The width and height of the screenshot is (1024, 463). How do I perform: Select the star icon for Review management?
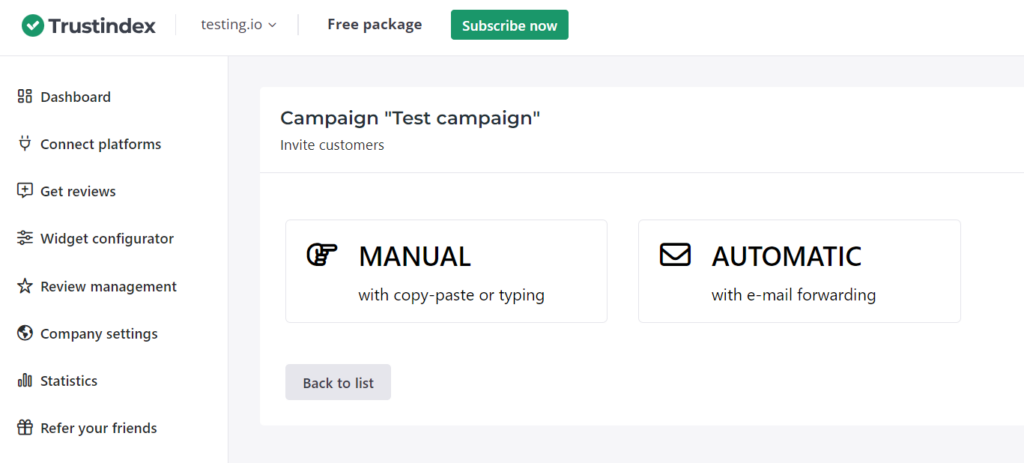25,286
